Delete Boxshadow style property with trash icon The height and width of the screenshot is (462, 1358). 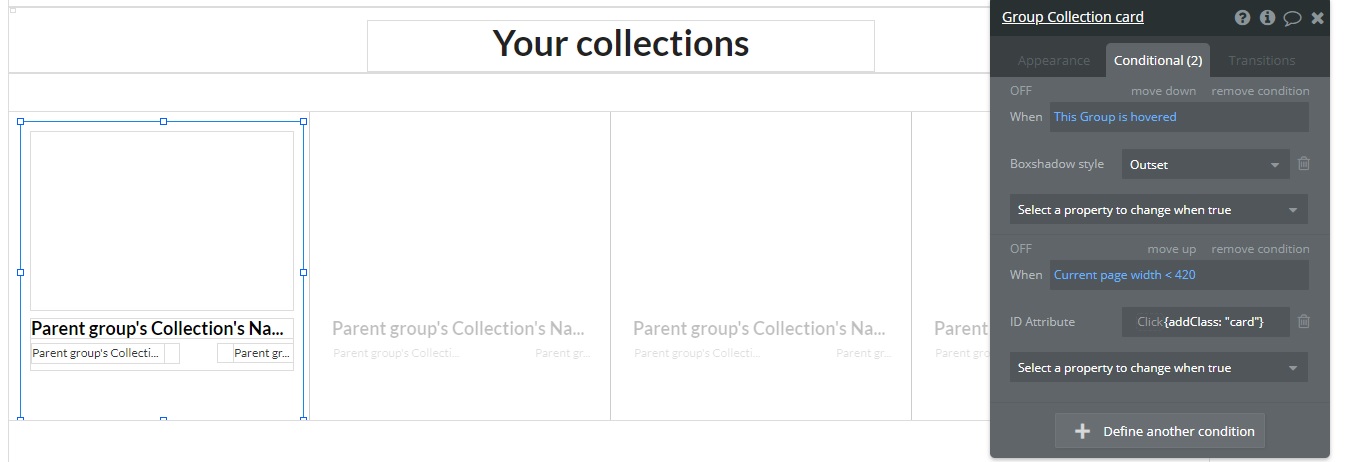point(1304,164)
